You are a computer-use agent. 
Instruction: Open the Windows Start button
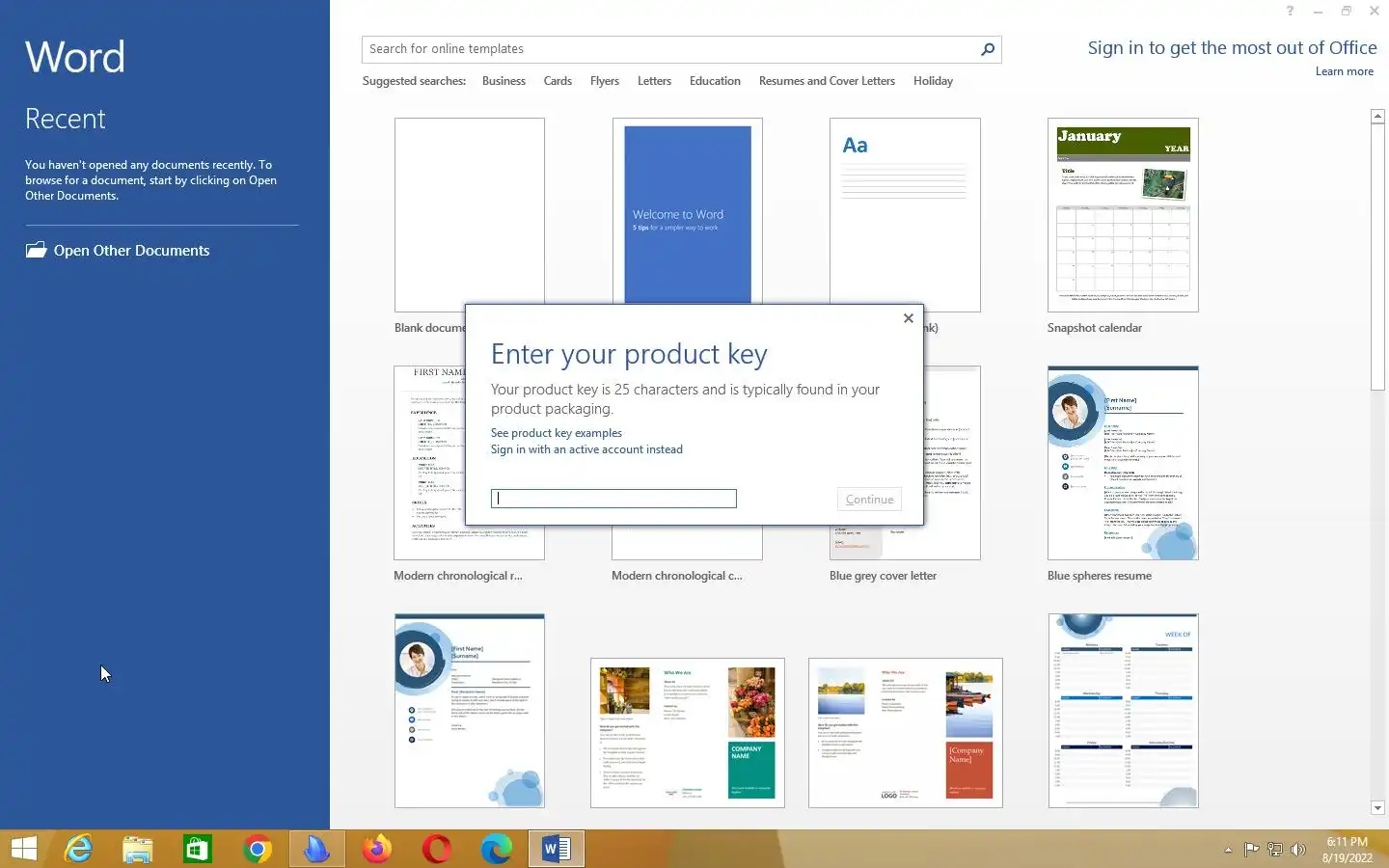(x=24, y=849)
